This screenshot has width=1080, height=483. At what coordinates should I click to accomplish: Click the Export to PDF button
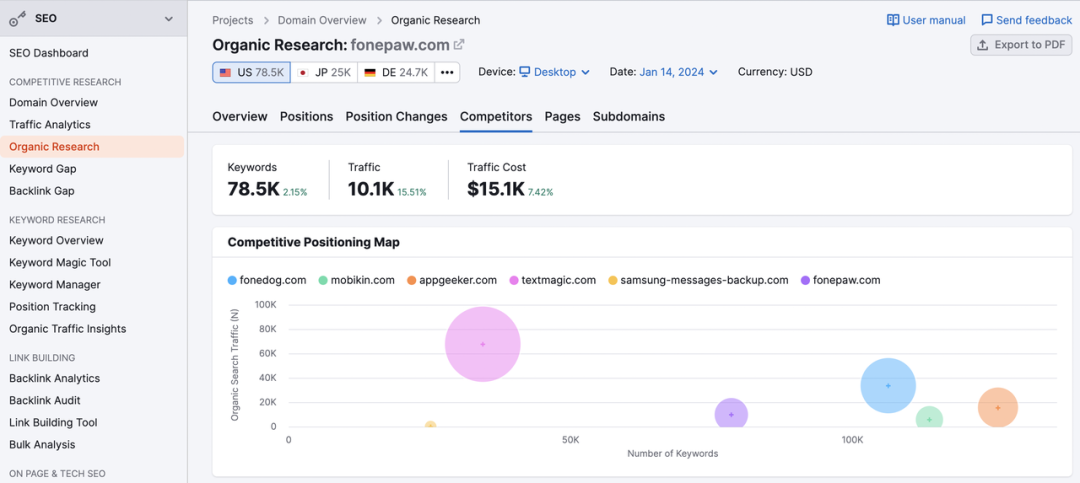[x=1021, y=45]
